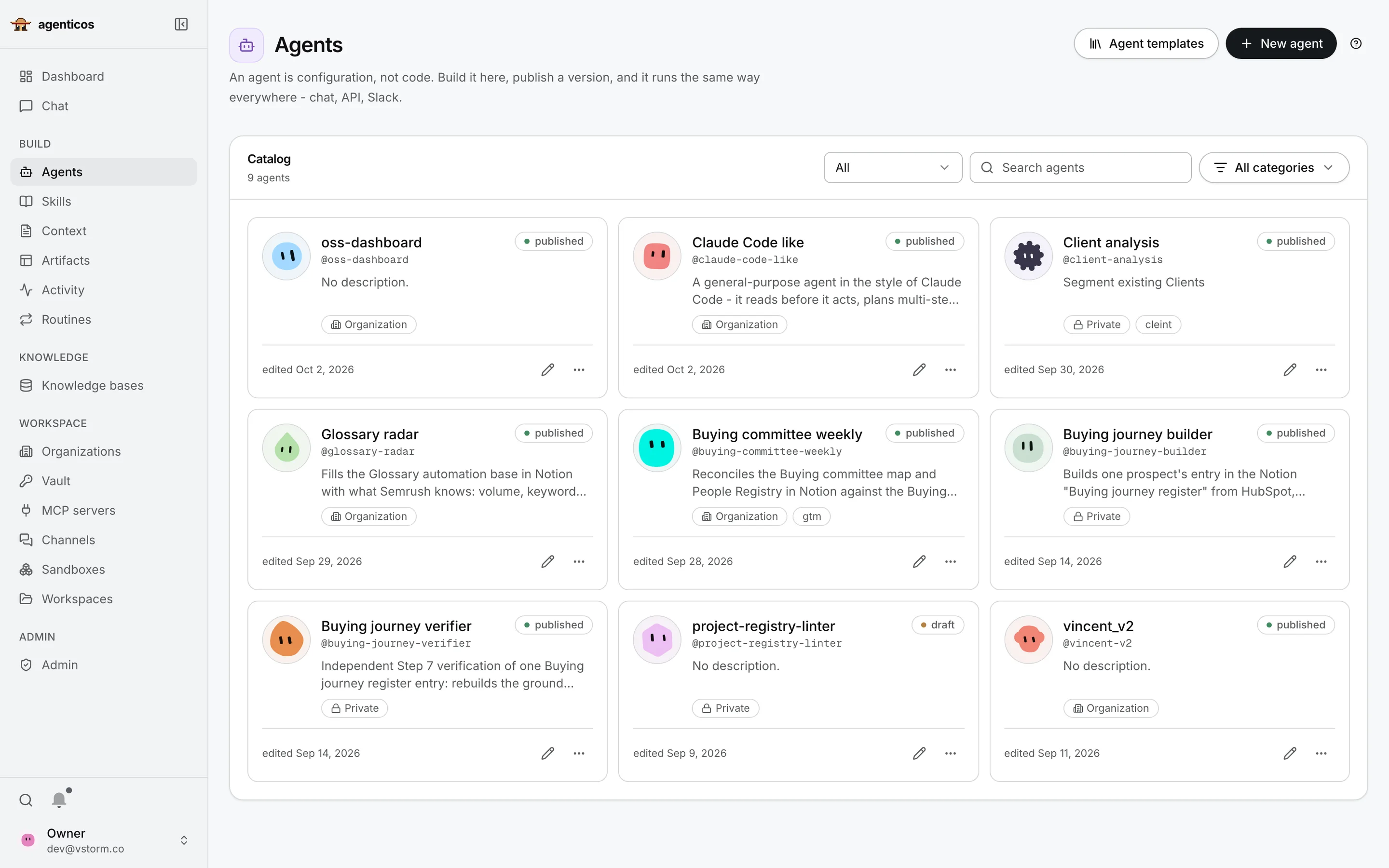1389x868 pixels.
Task: Open the vincent_v2 agent title
Action: click(1098, 626)
